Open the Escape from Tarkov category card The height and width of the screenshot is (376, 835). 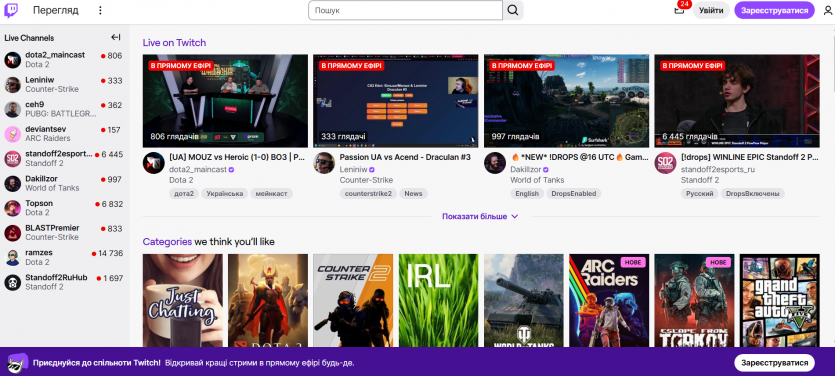pos(694,301)
